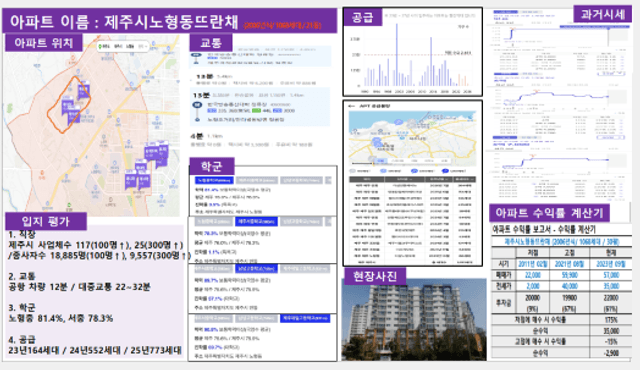Select the blue 제주서중학교 tab in second school card

[x=256, y=222]
